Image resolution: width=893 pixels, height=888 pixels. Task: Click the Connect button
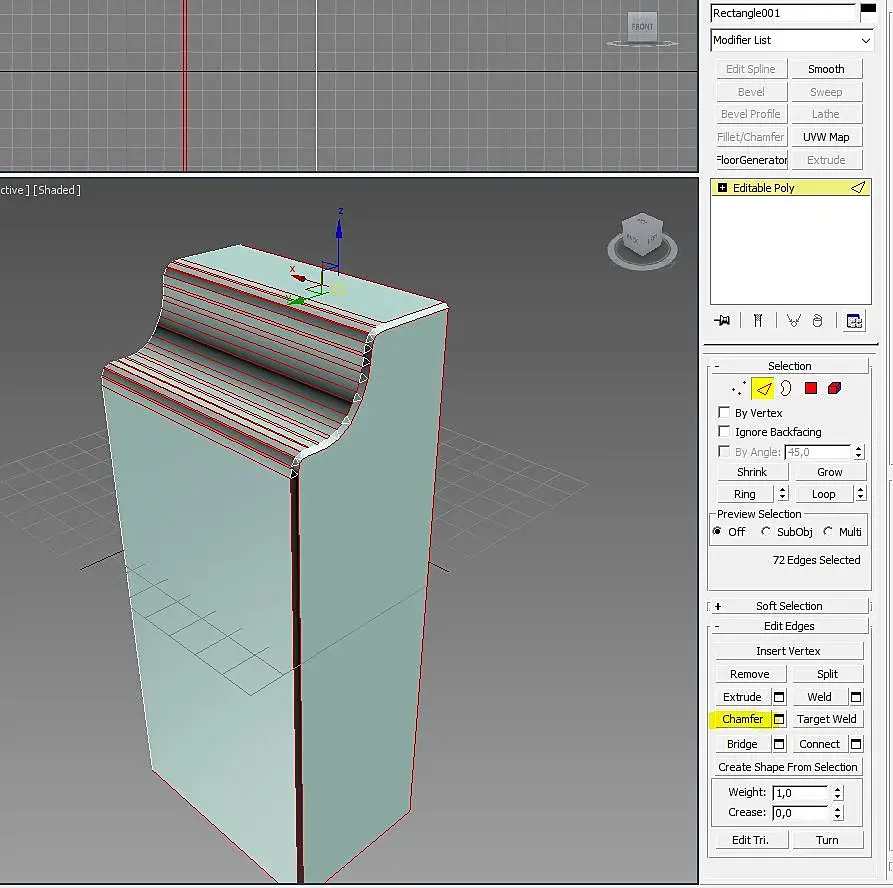[x=819, y=744]
